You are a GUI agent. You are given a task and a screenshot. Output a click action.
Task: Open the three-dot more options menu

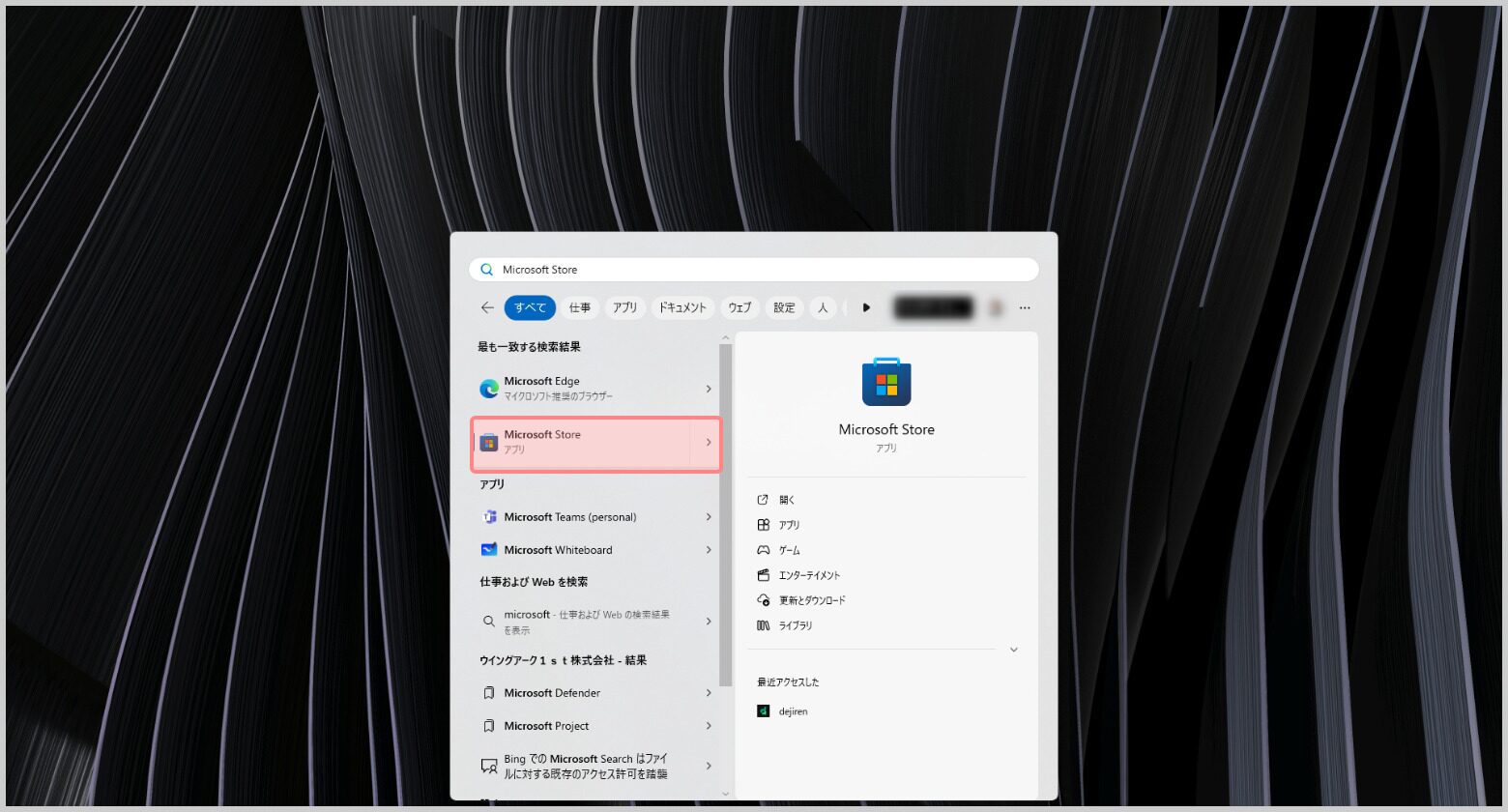[1025, 307]
